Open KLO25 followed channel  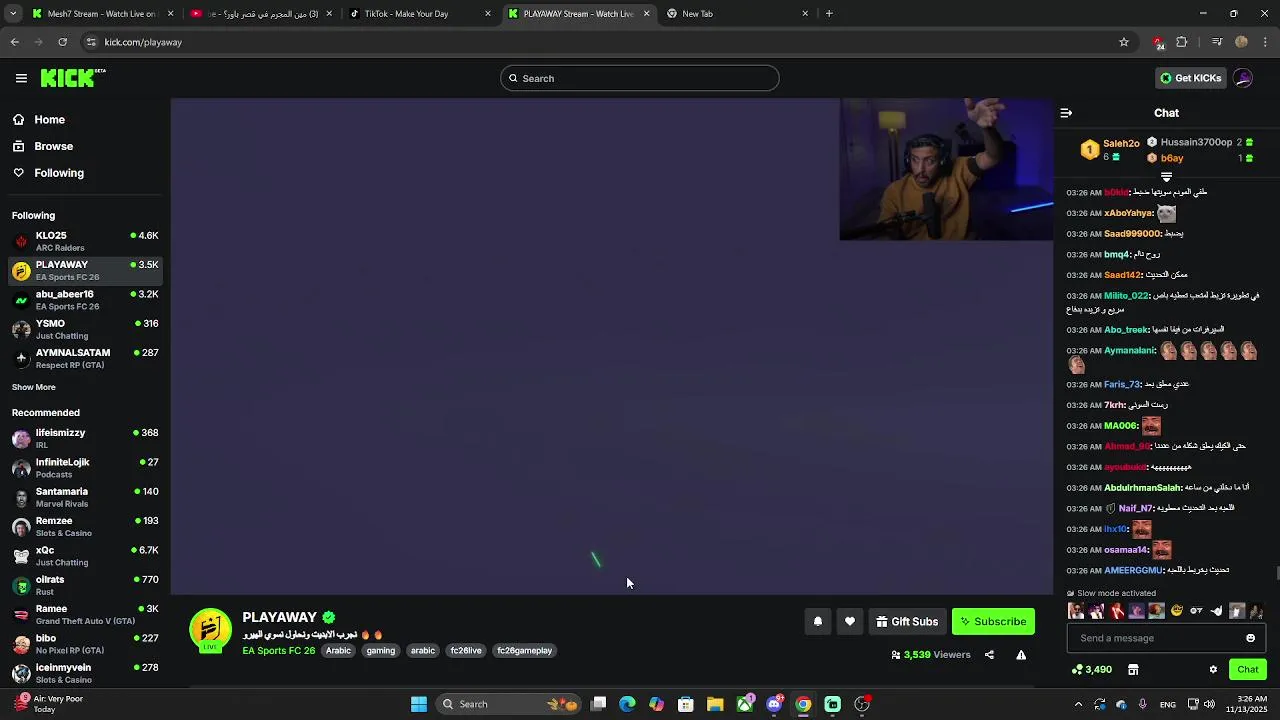click(85, 241)
